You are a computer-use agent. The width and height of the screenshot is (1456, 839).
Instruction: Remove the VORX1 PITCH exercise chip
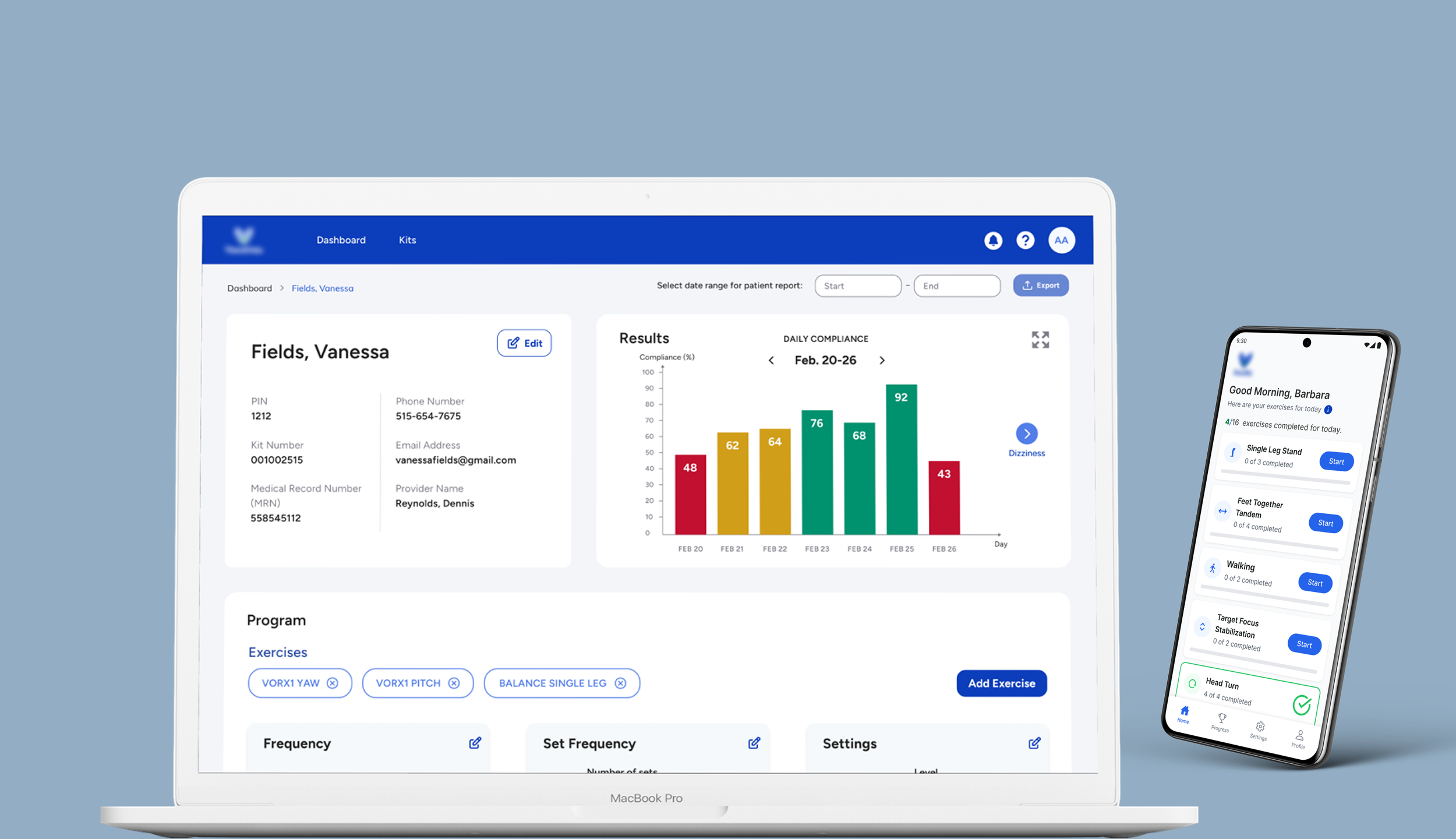[454, 683]
